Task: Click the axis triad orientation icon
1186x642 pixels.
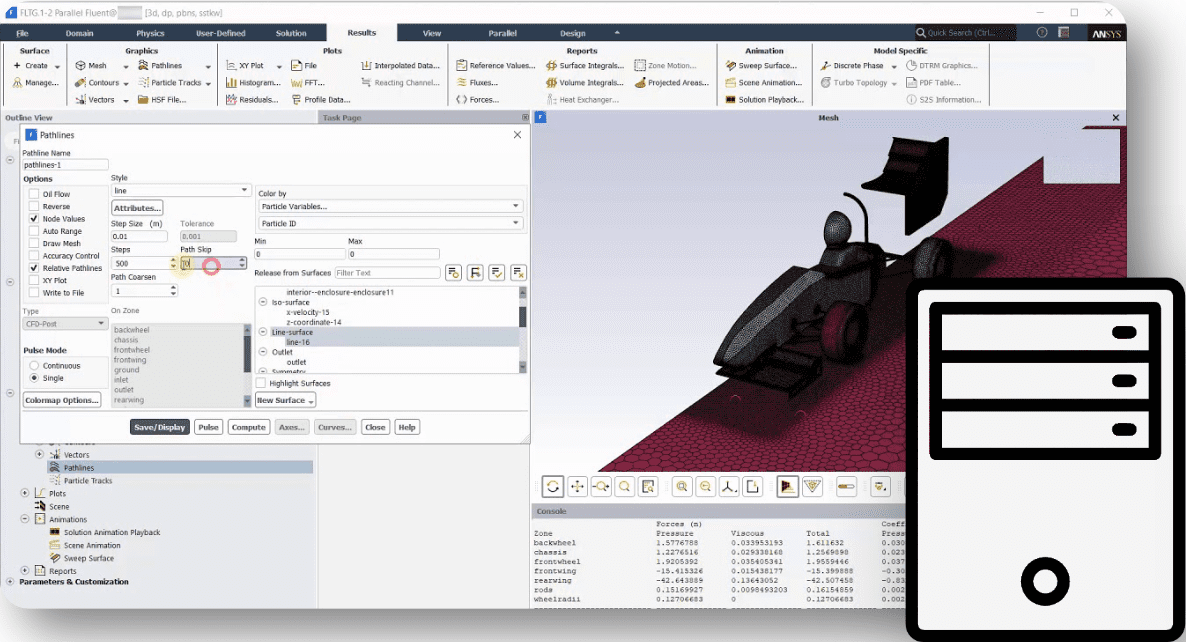Action: [x=731, y=487]
